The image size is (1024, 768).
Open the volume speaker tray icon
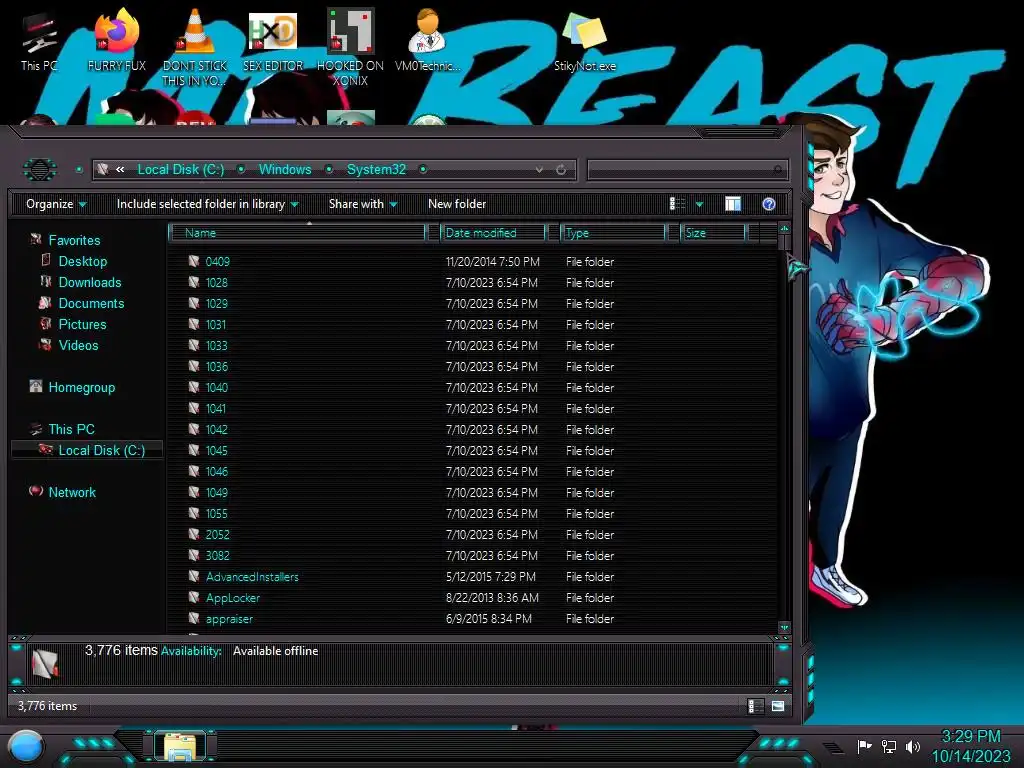912,746
